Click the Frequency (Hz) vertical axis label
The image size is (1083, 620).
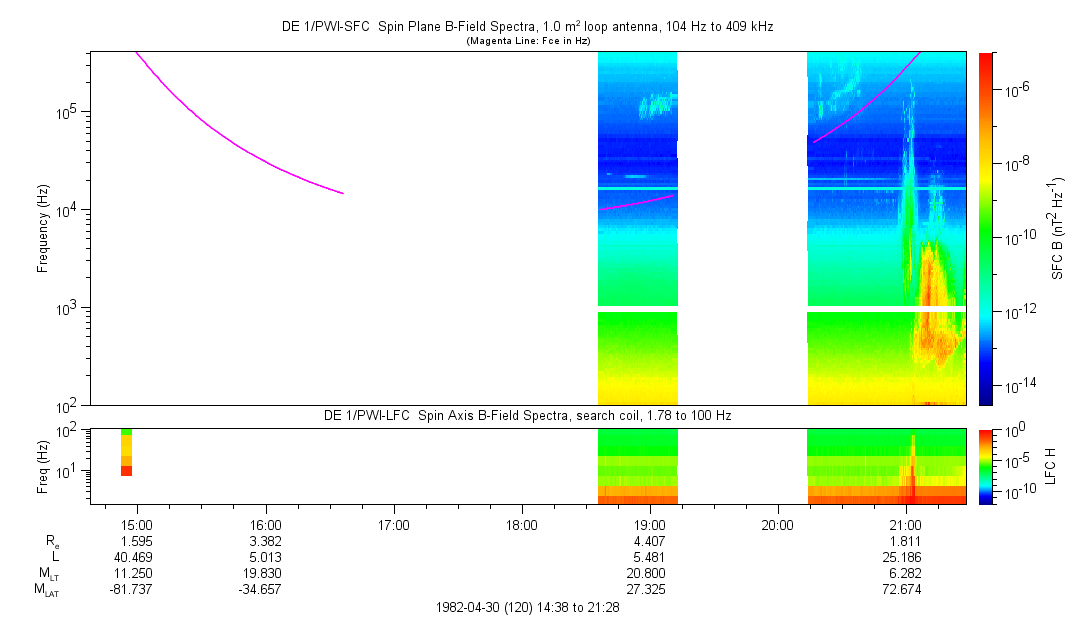(x=43, y=228)
